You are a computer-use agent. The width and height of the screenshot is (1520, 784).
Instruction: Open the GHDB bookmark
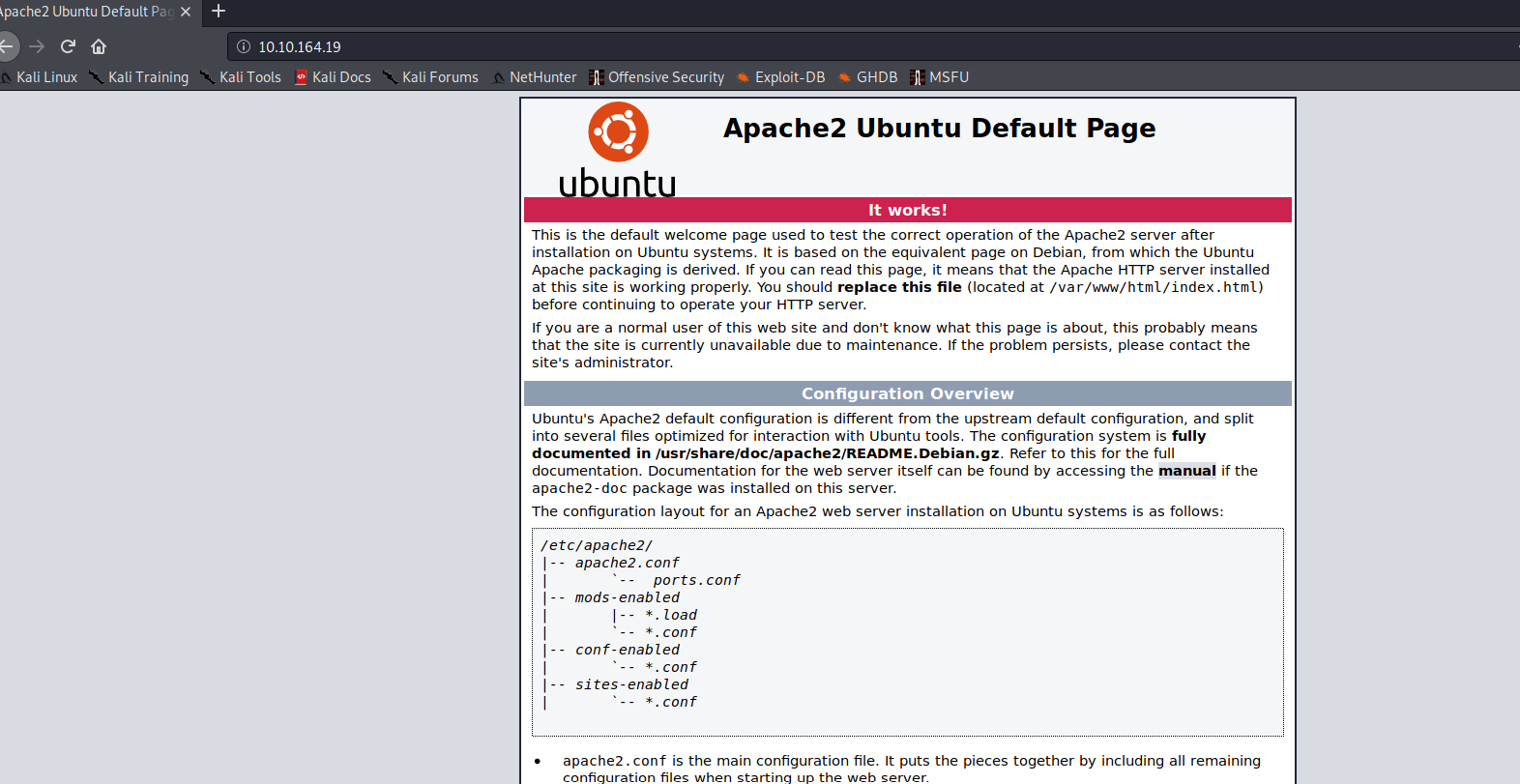tap(867, 77)
